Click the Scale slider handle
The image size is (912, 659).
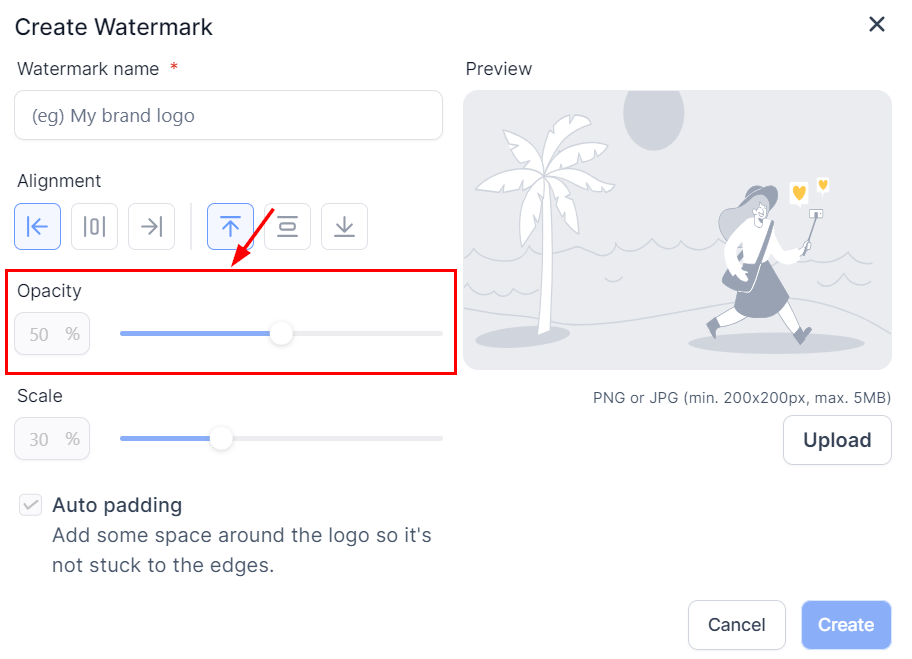(x=221, y=438)
